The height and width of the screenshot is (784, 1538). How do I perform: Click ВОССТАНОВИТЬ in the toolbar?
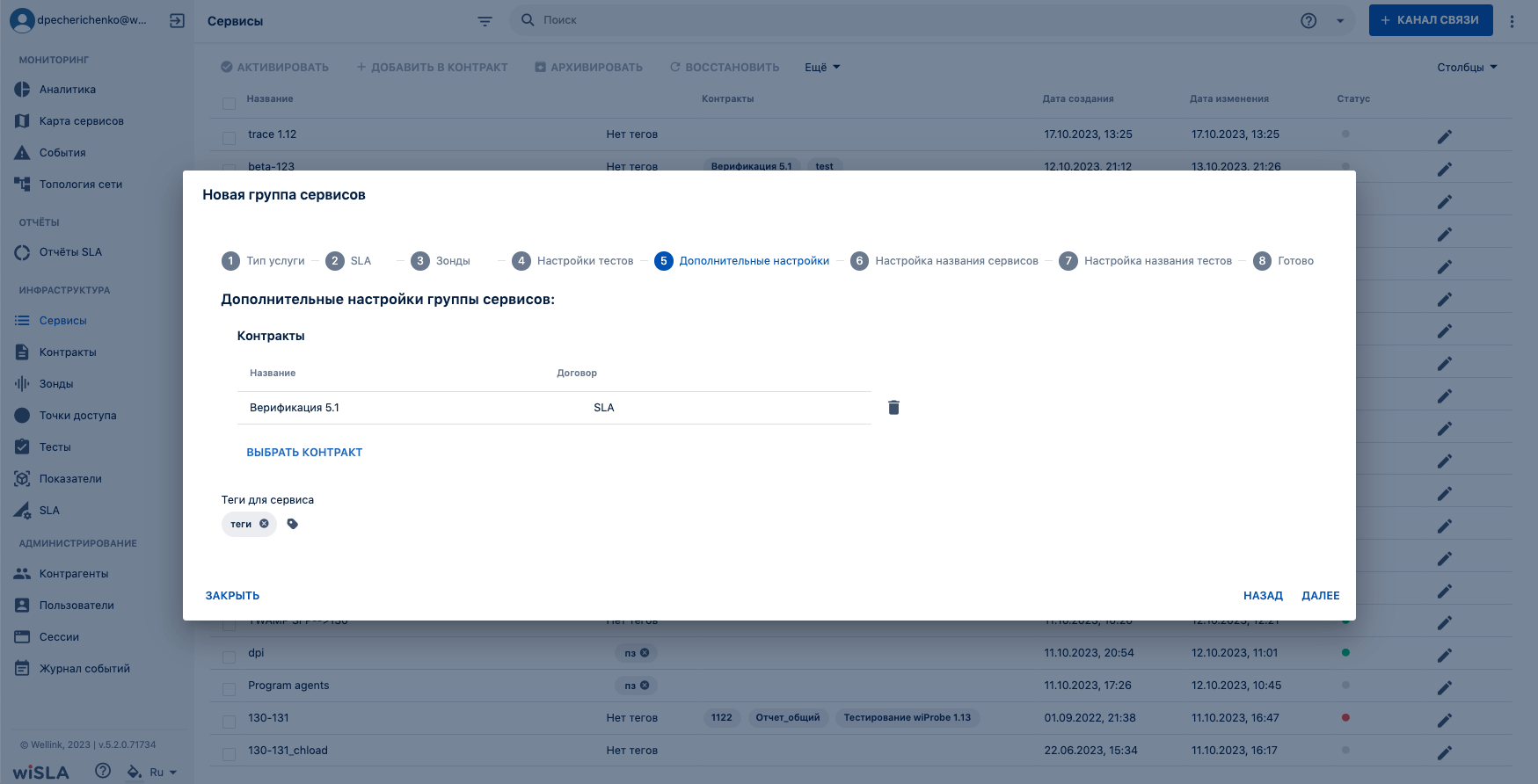click(724, 68)
